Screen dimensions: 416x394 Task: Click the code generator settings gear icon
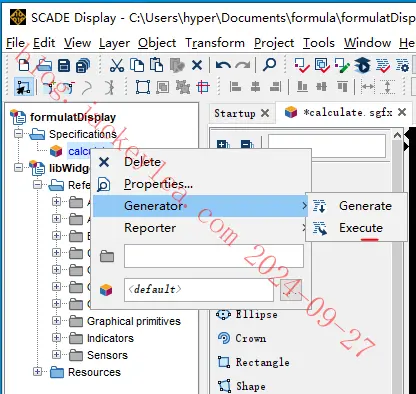point(402,65)
